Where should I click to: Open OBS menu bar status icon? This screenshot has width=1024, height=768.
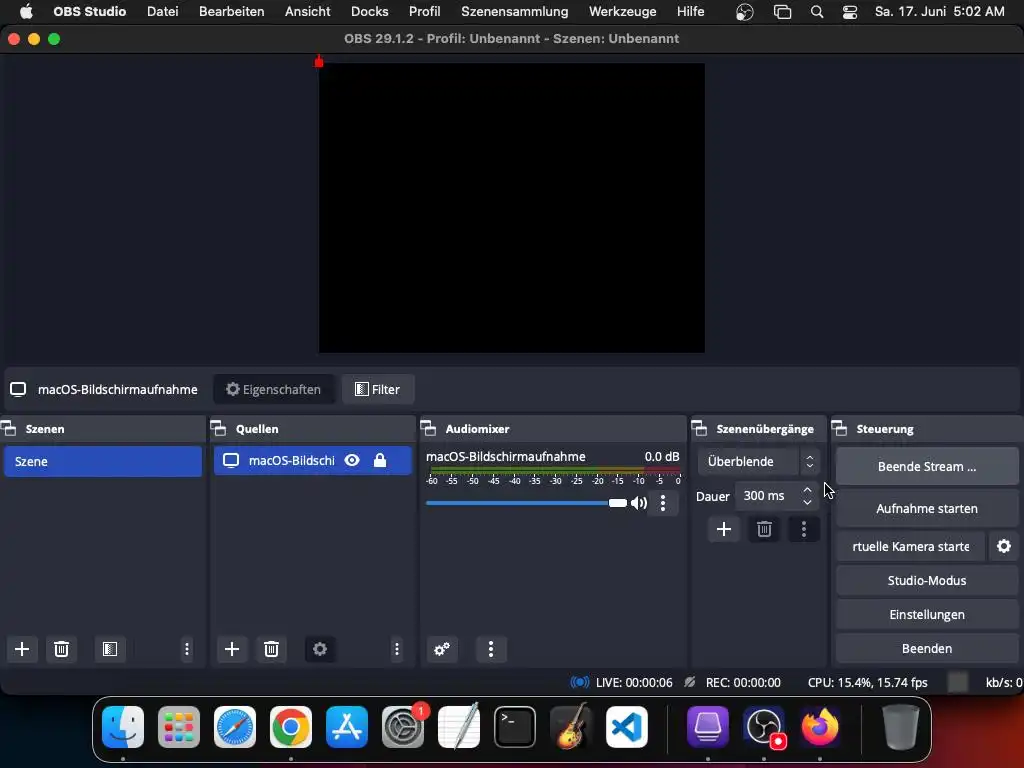tap(744, 12)
